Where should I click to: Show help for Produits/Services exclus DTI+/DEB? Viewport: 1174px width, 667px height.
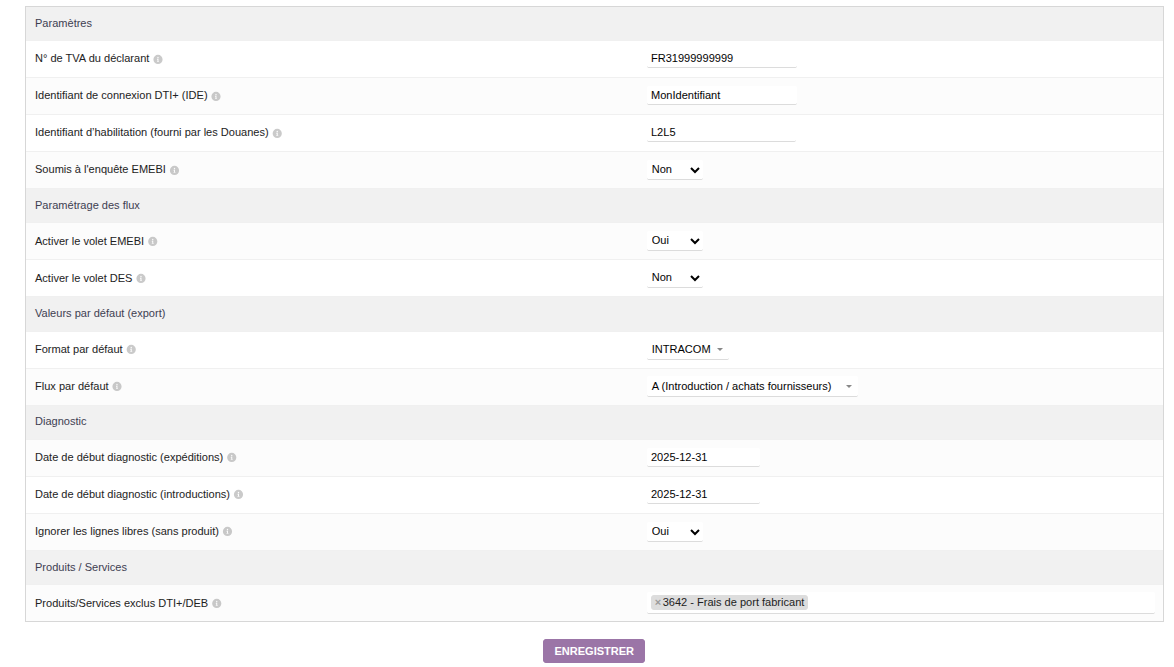pyautogui.click(x=217, y=604)
